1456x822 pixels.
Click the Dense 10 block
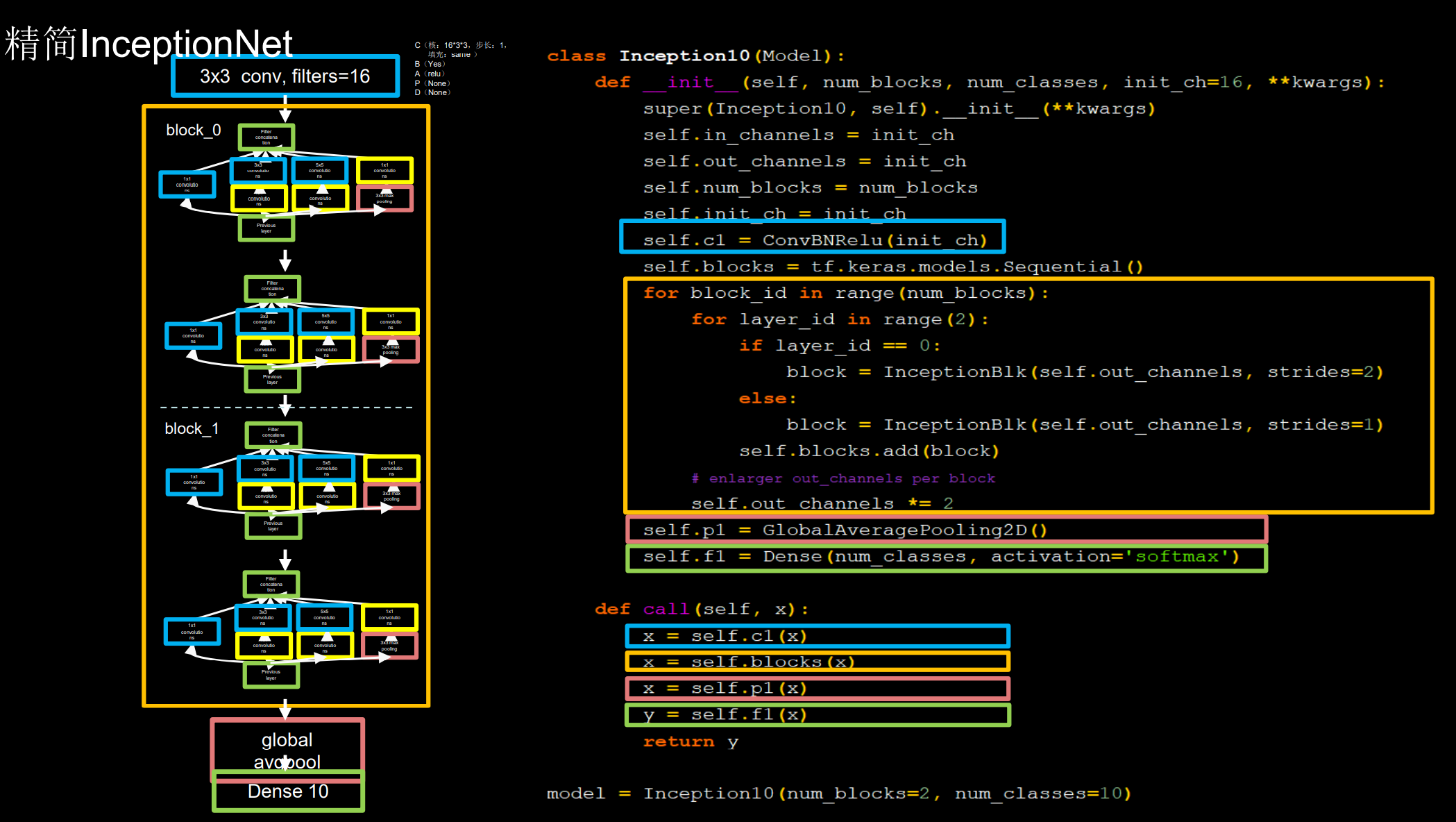point(287,791)
